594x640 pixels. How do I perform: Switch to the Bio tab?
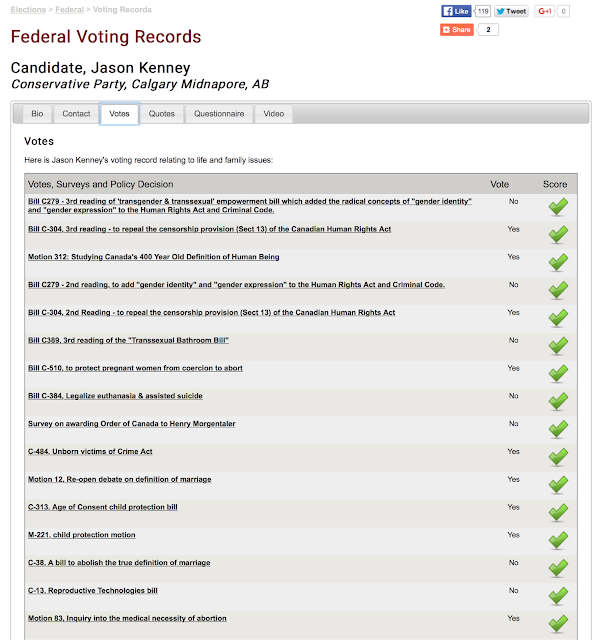37,114
